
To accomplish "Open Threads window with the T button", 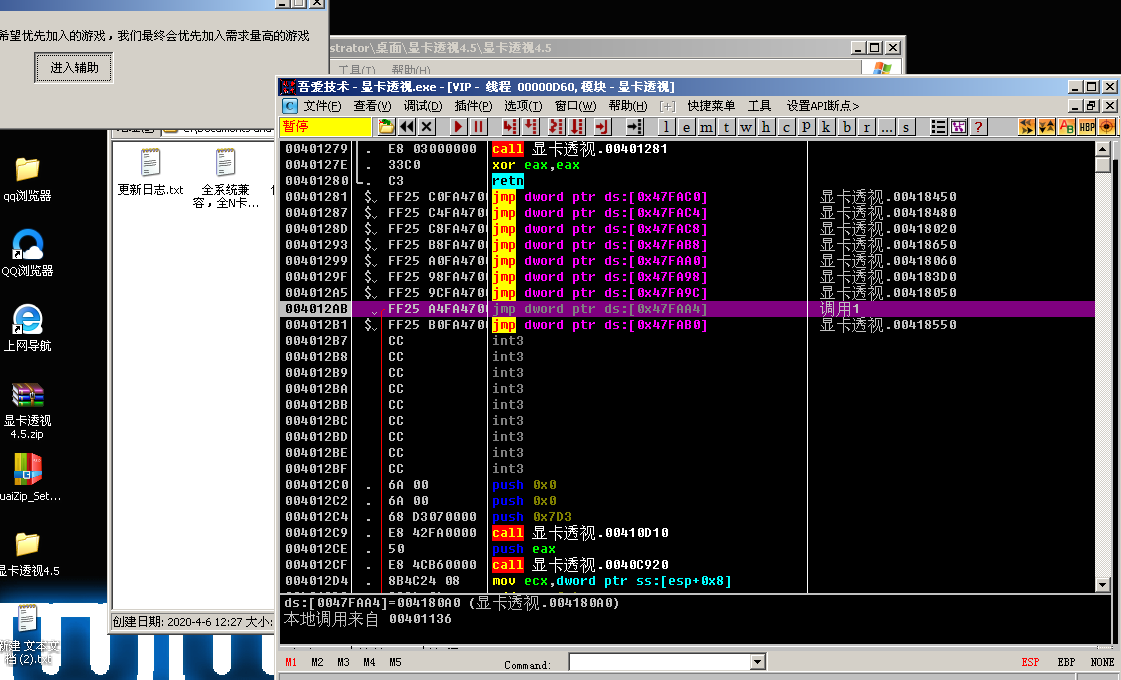I will [726, 127].
